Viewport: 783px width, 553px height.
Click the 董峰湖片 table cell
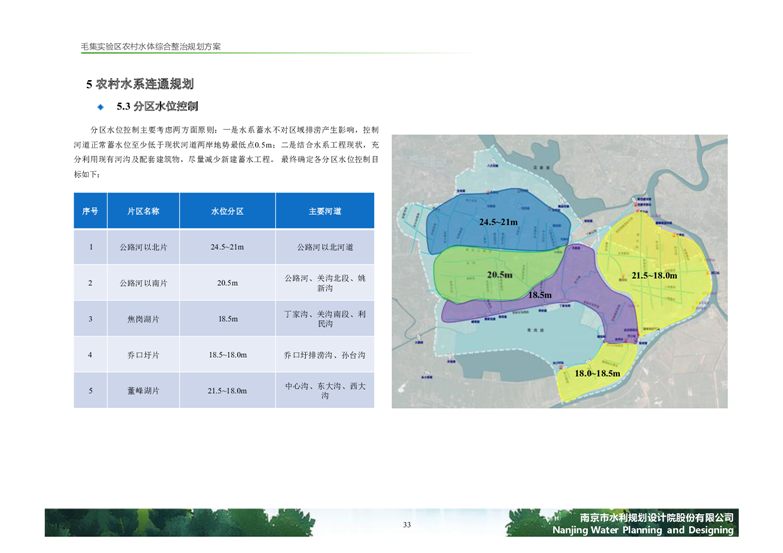[x=143, y=391]
